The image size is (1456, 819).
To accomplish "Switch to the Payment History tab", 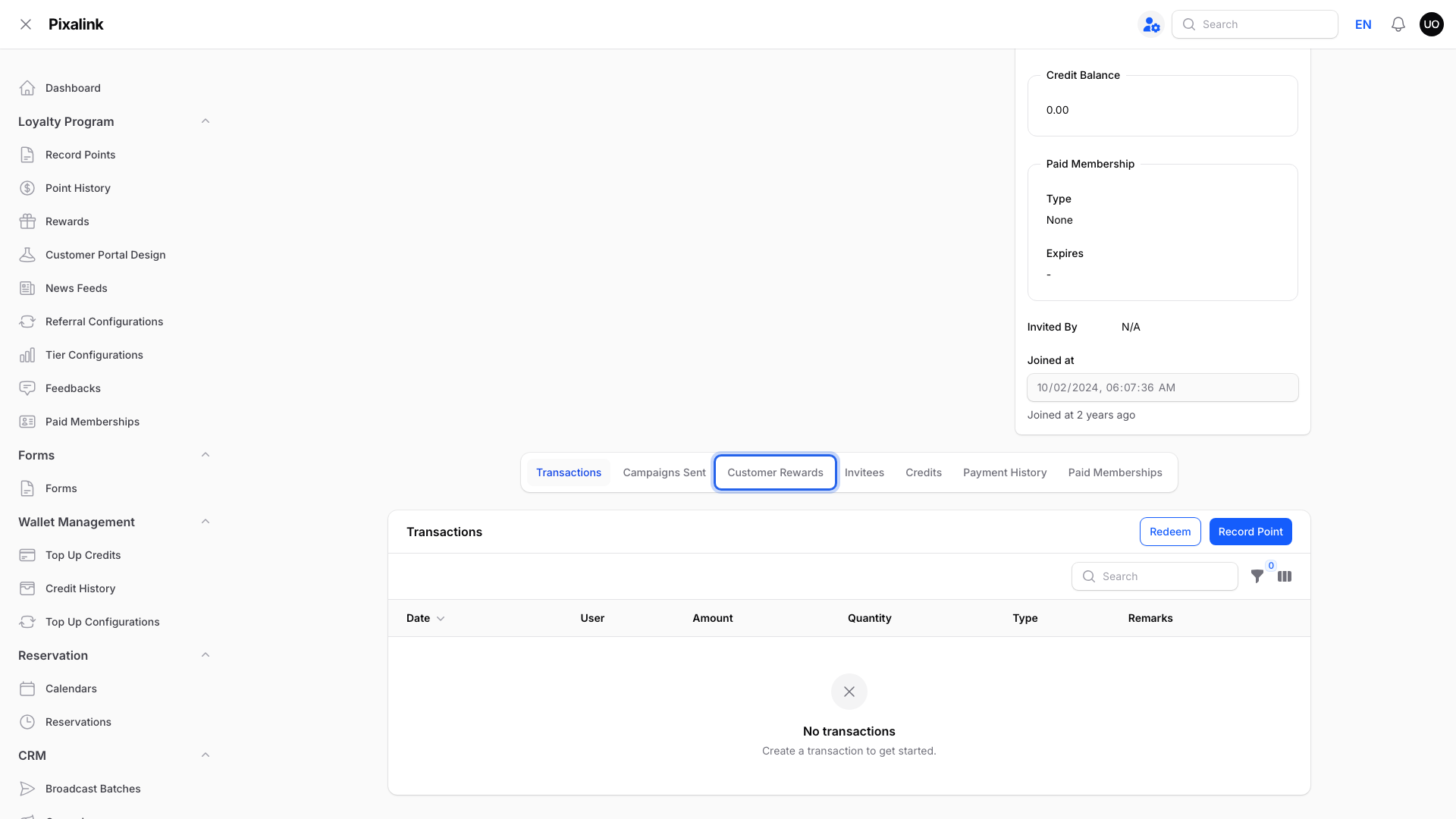I will [x=1005, y=472].
